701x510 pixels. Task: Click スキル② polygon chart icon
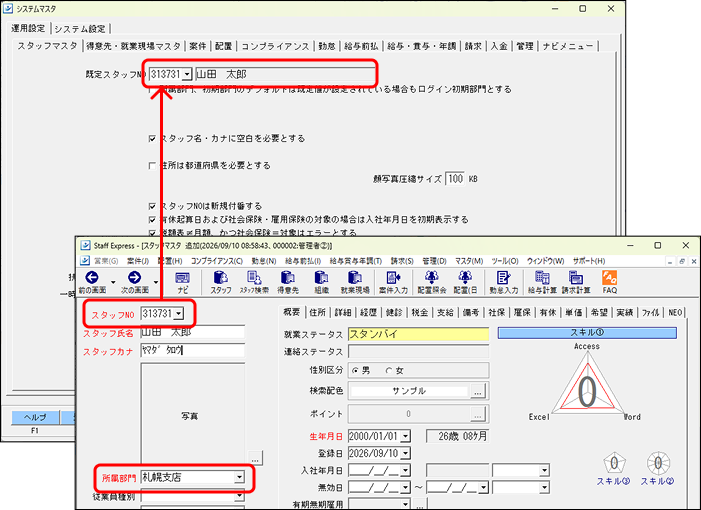point(658,463)
